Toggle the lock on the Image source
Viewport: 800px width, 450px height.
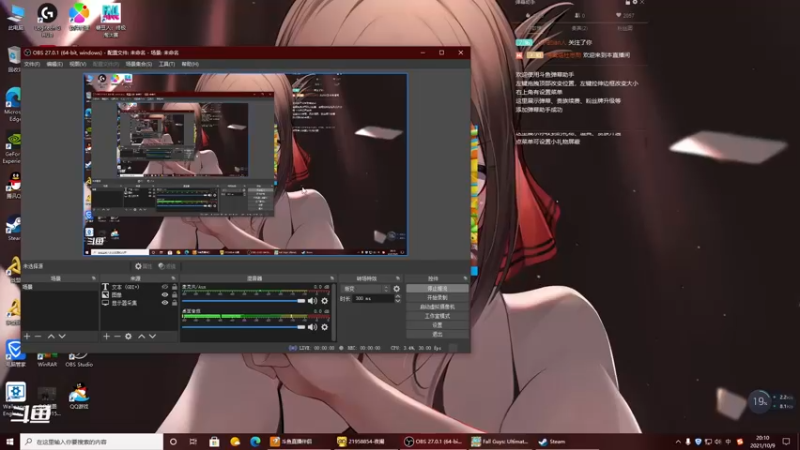click(174, 295)
